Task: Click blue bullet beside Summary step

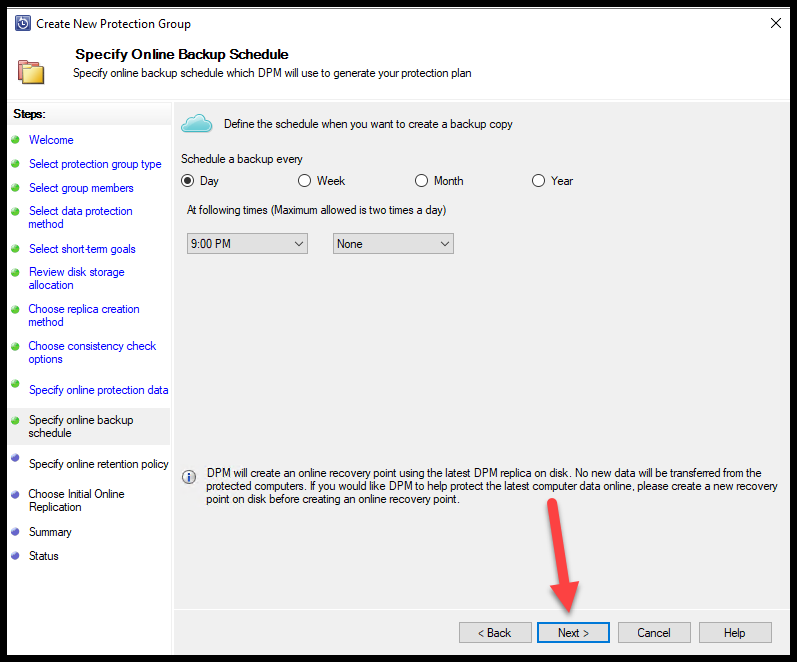Action: pos(15,531)
